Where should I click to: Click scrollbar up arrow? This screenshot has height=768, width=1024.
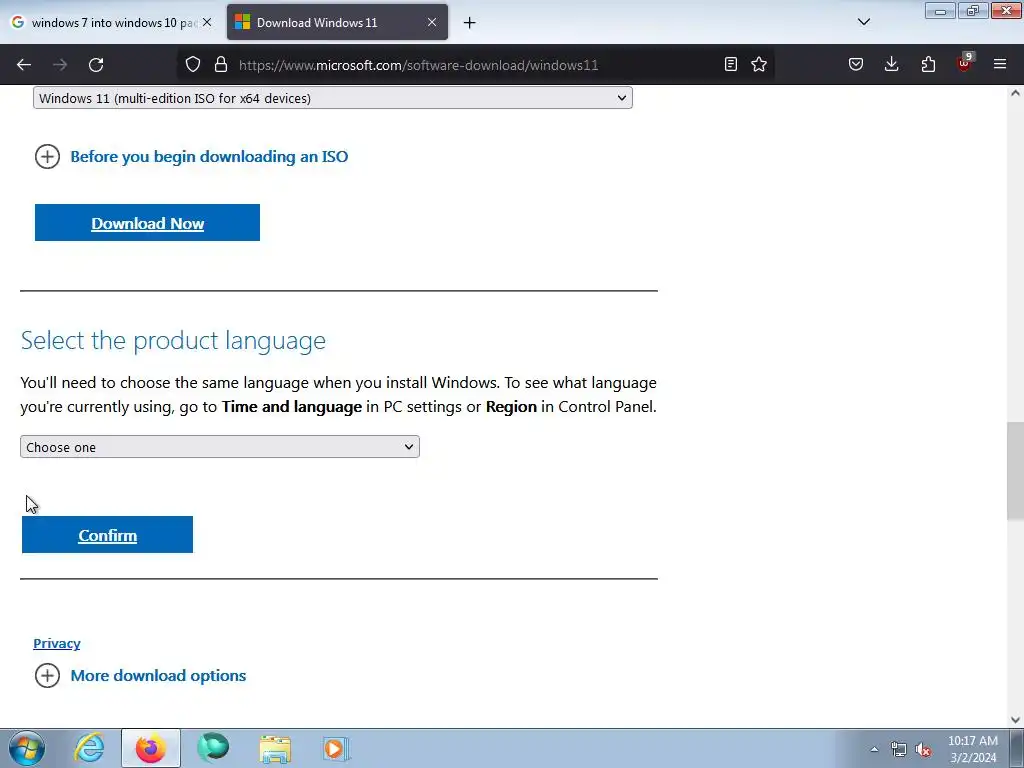[x=1015, y=93]
